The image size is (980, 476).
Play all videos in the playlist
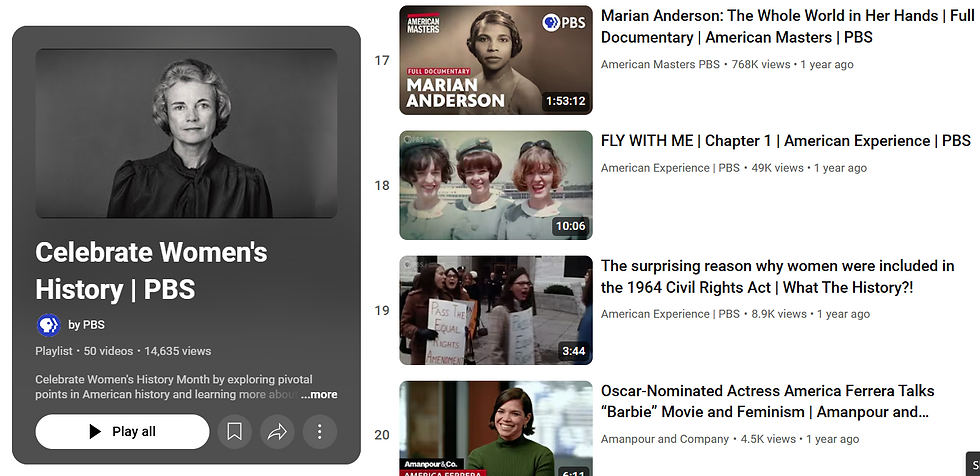pos(122,432)
